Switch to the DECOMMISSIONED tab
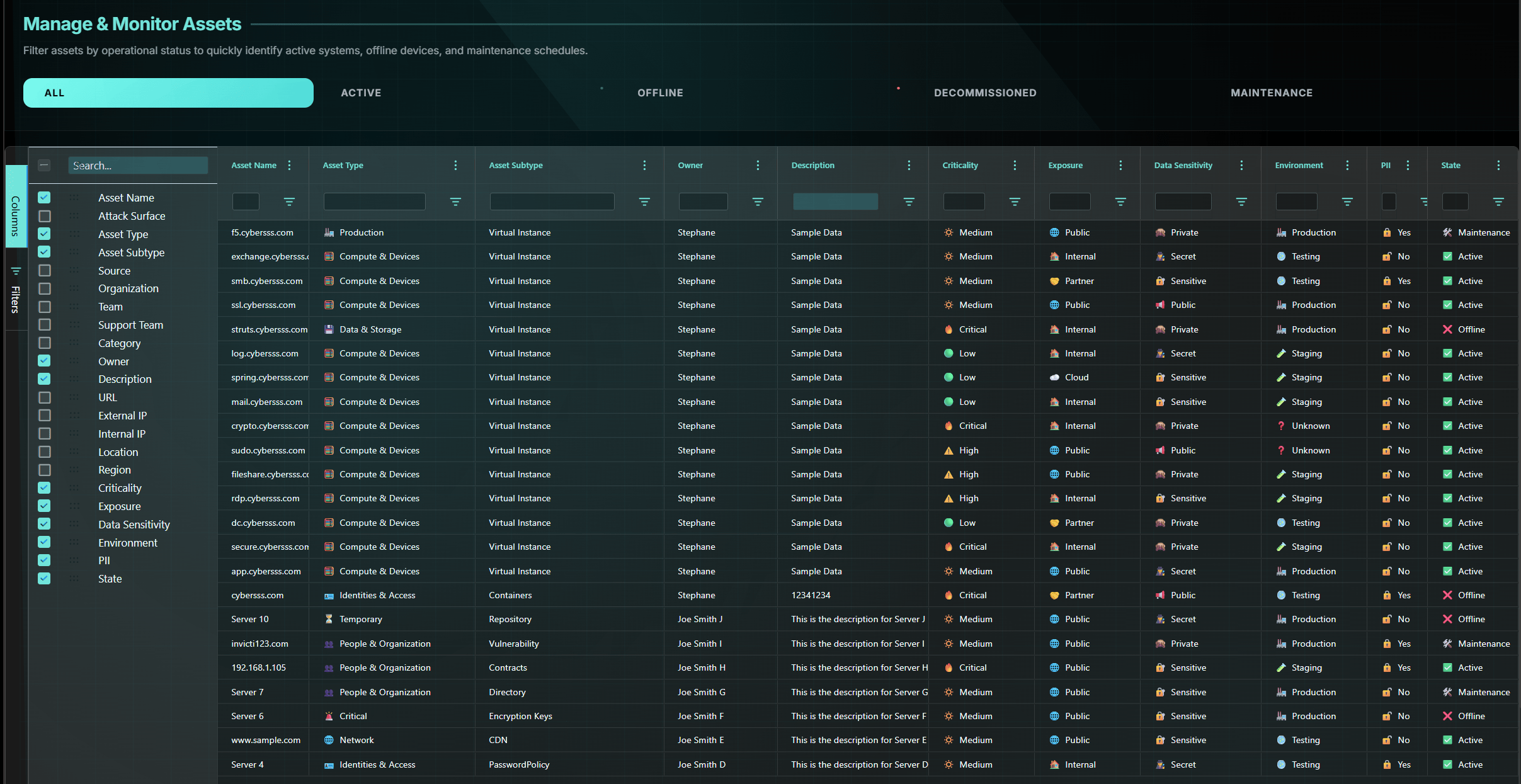Image resolution: width=1521 pixels, height=784 pixels. coord(985,93)
